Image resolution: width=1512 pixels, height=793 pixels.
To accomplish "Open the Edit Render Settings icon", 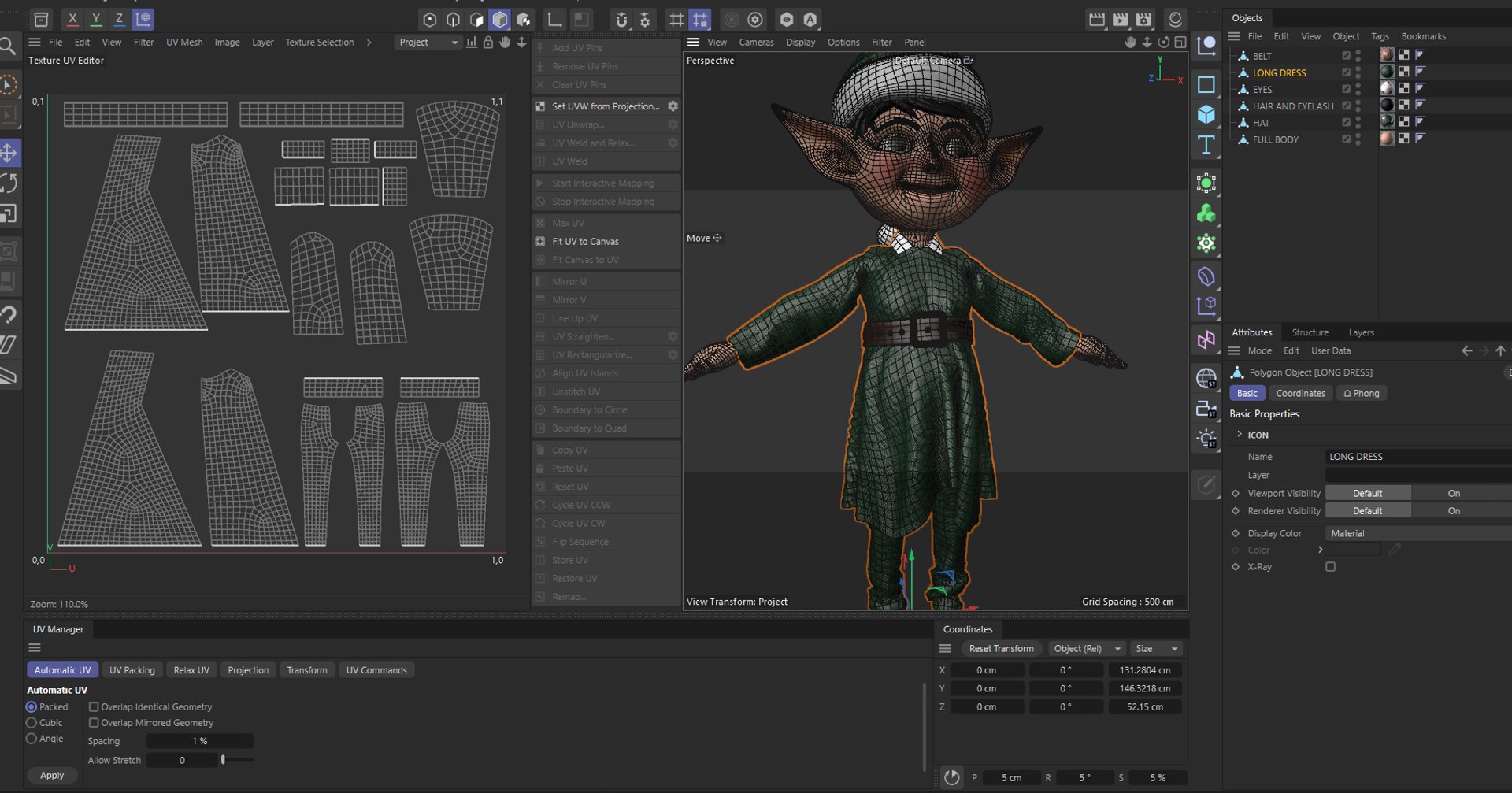I will coord(1144,20).
